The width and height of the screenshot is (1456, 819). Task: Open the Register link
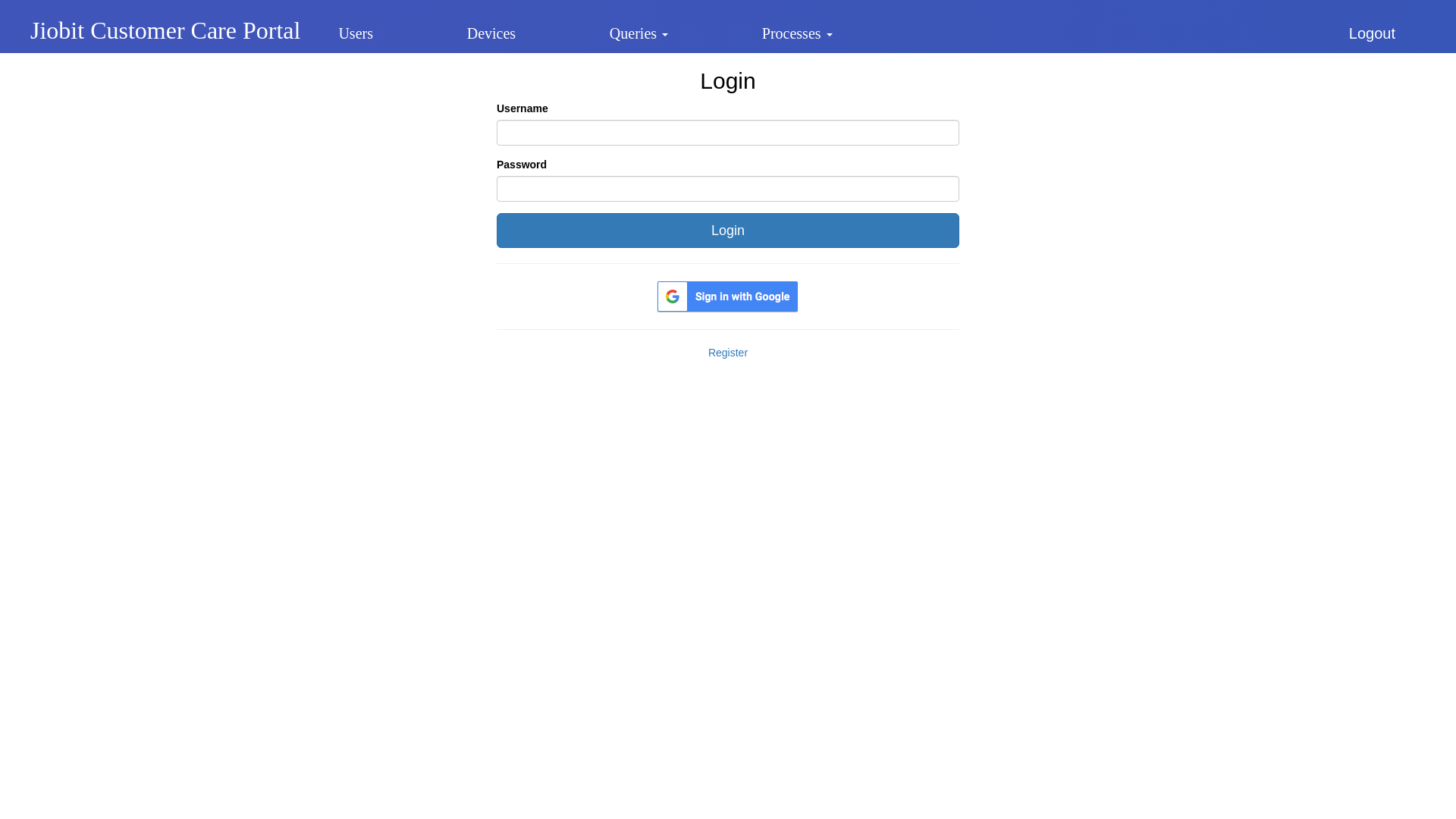[728, 353]
